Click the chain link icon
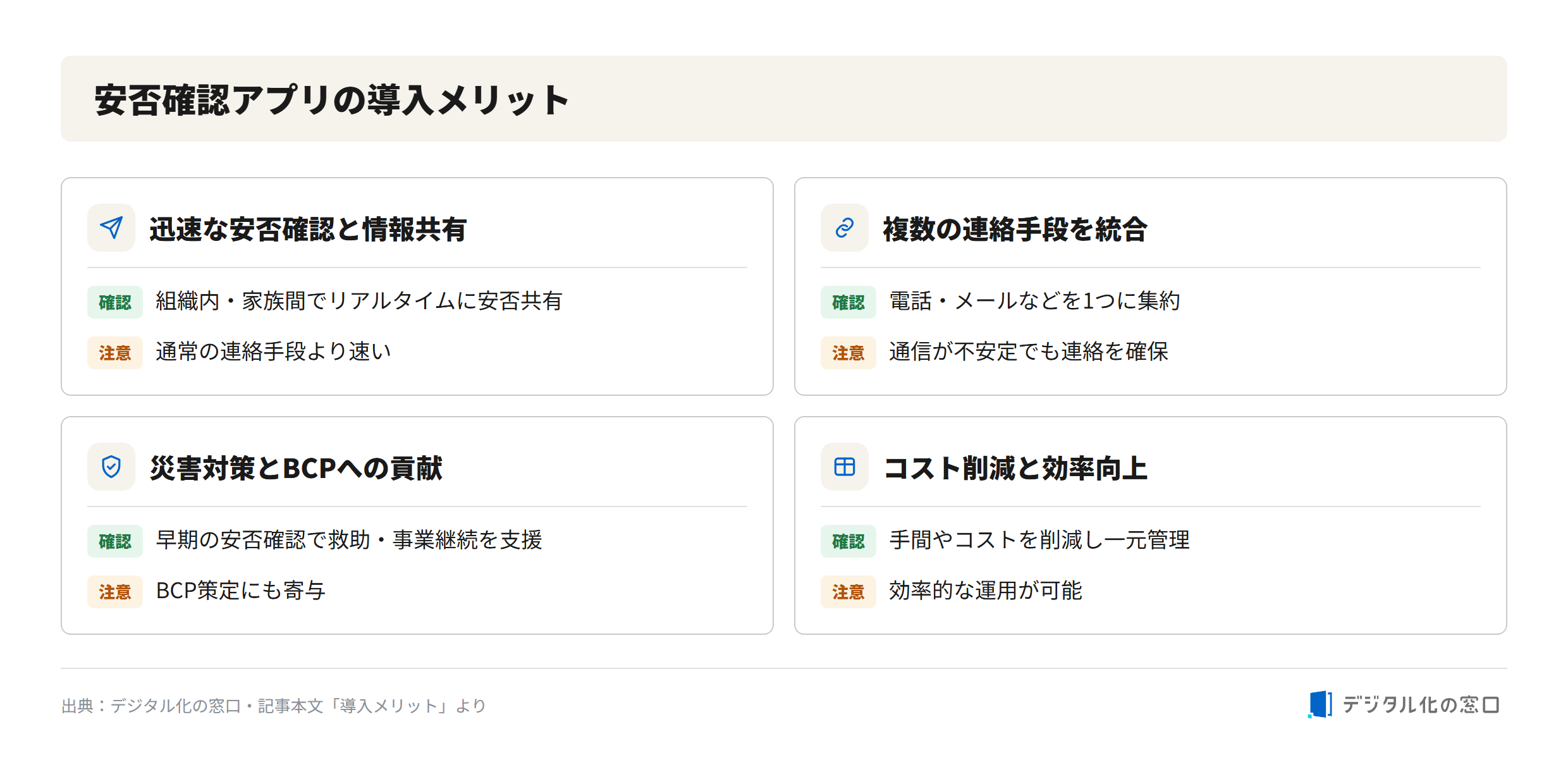 [845, 228]
